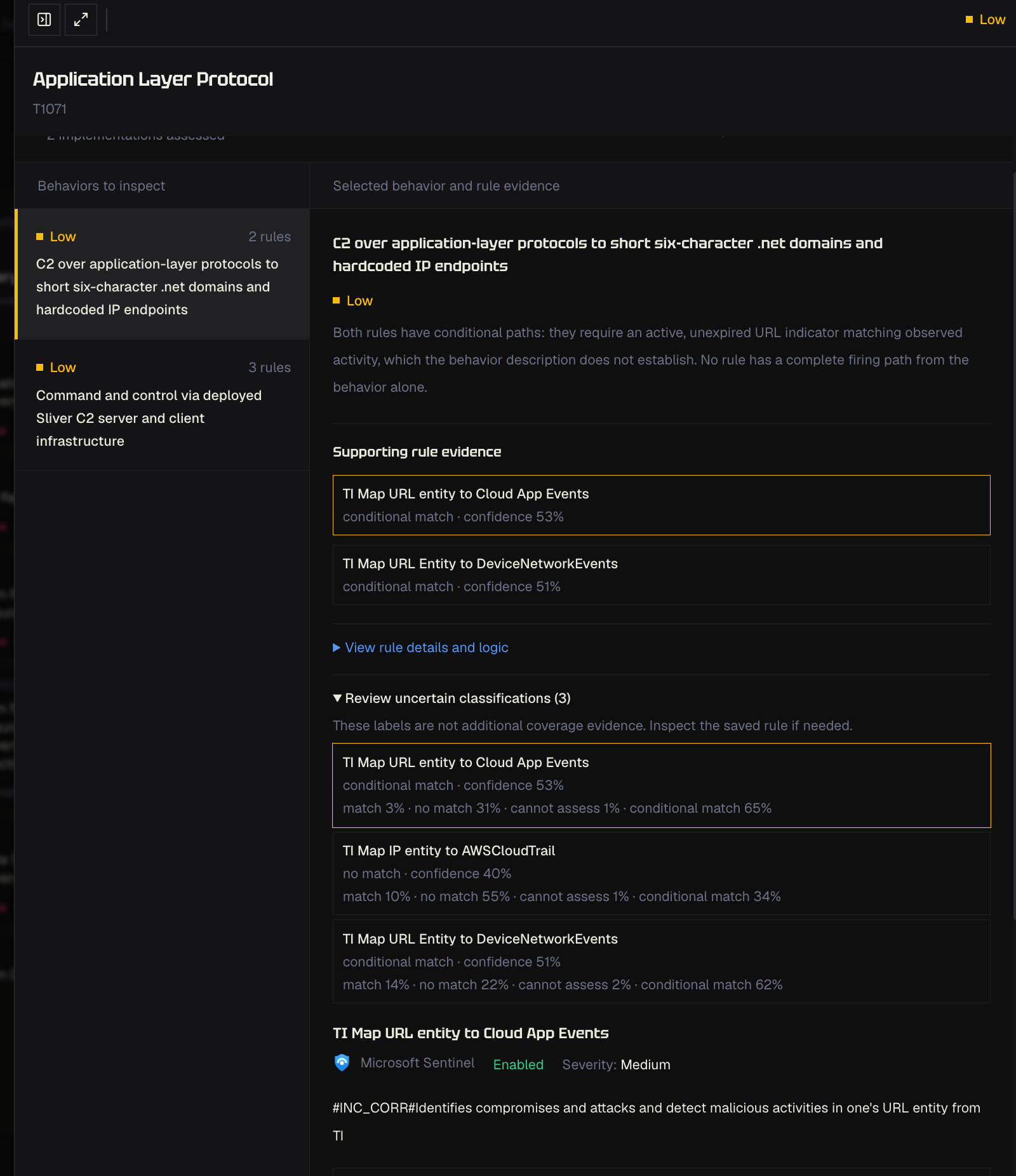1016x1176 pixels.
Task: Click the Low indicator under selected behavior title
Action: 353,301
